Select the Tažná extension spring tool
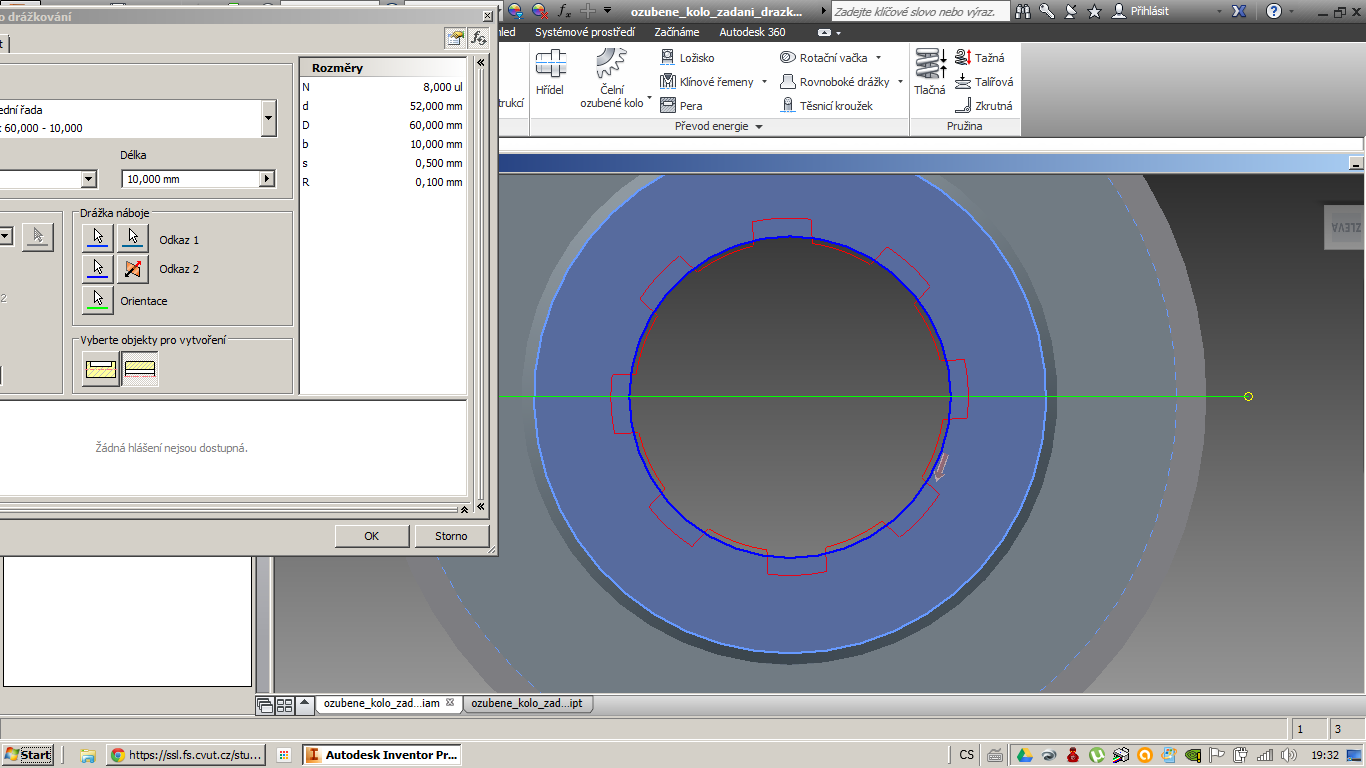The width and height of the screenshot is (1366, 768). pos(980,58)
